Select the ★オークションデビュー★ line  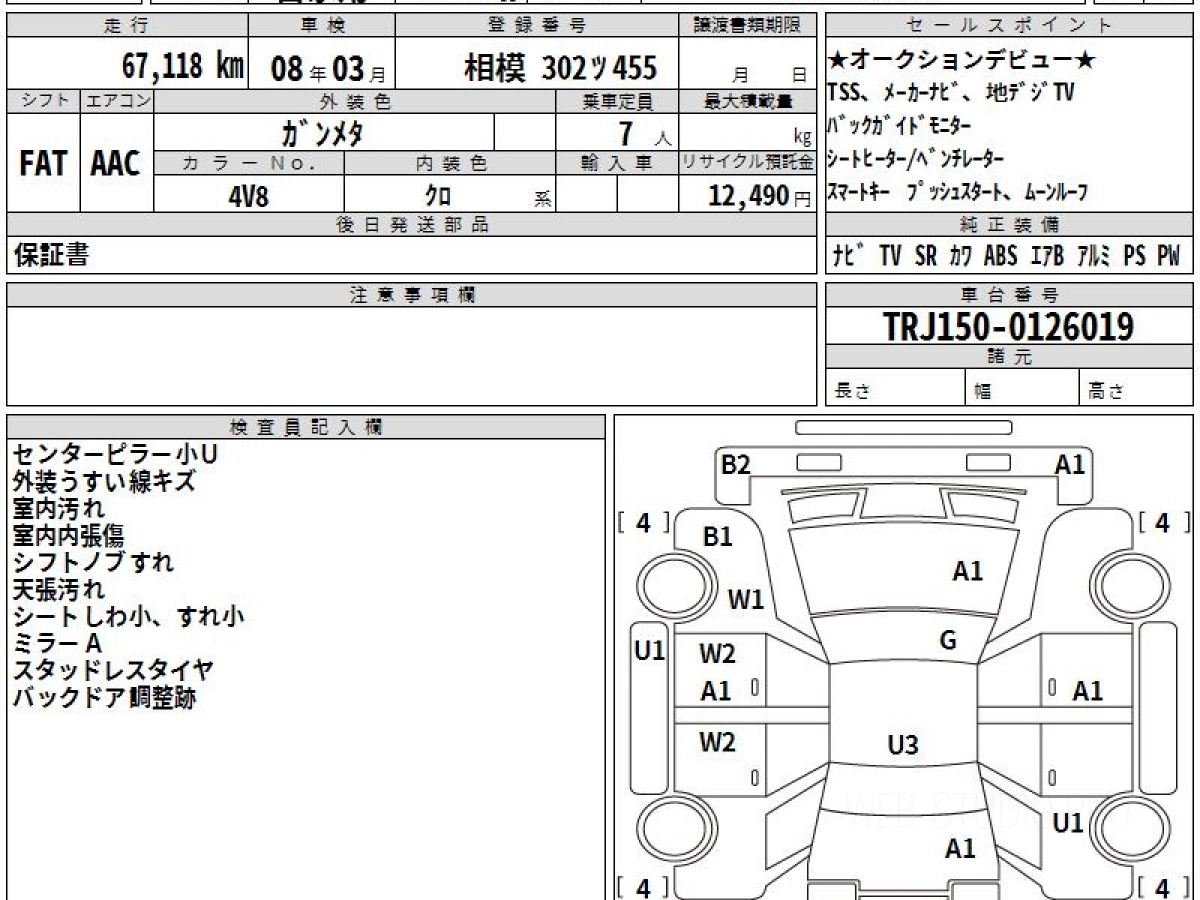(x=962, y=61)
